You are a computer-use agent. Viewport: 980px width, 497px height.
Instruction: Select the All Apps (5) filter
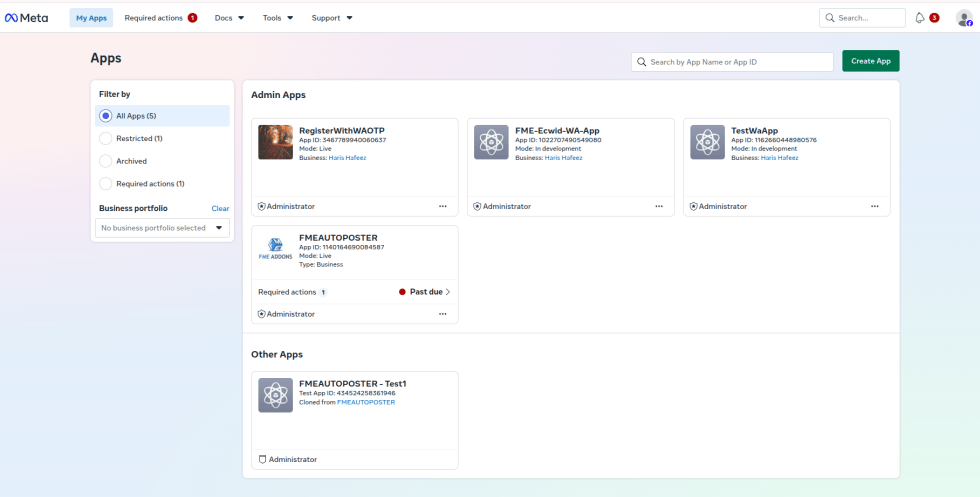162,116
